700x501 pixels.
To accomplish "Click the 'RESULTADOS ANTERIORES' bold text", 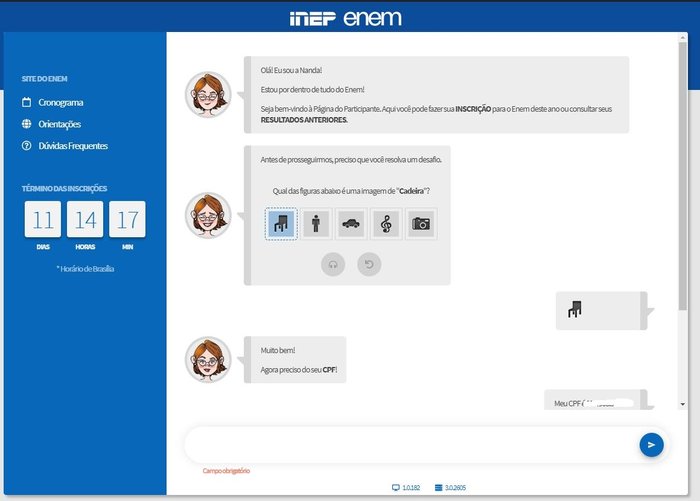I will click(x=304, y=120).
